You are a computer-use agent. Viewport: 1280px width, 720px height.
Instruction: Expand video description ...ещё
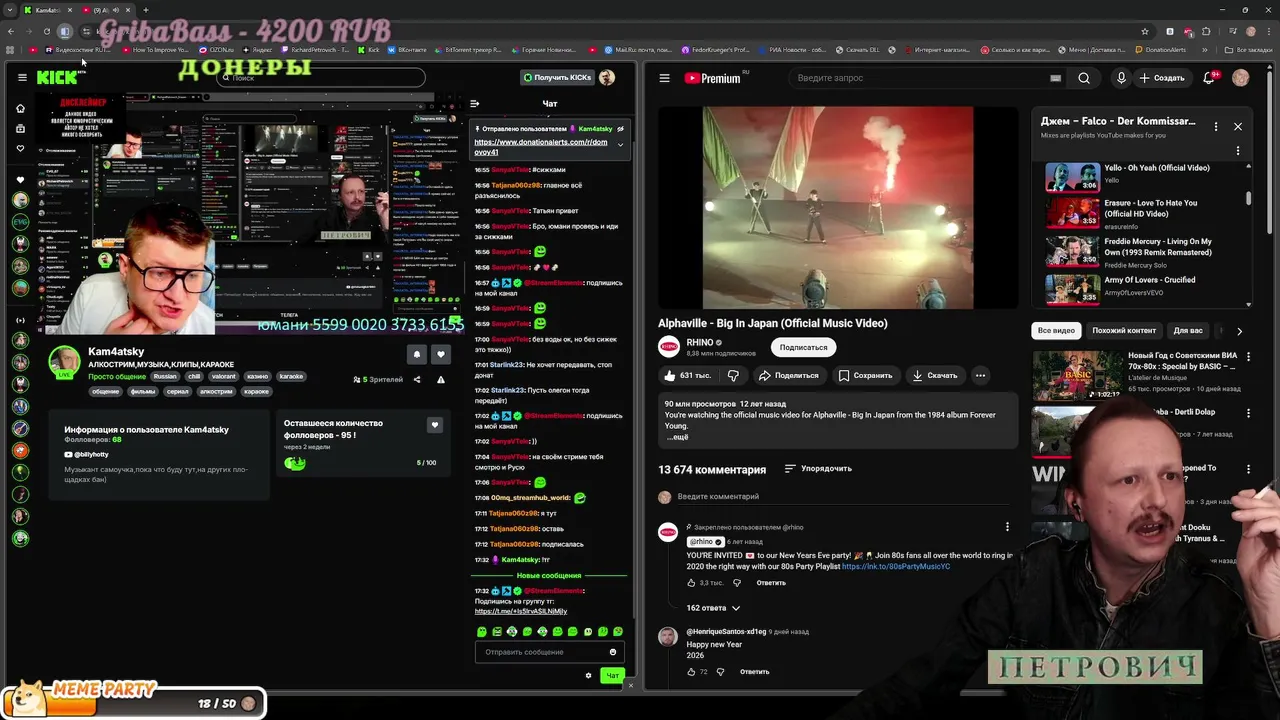[677, 437]
